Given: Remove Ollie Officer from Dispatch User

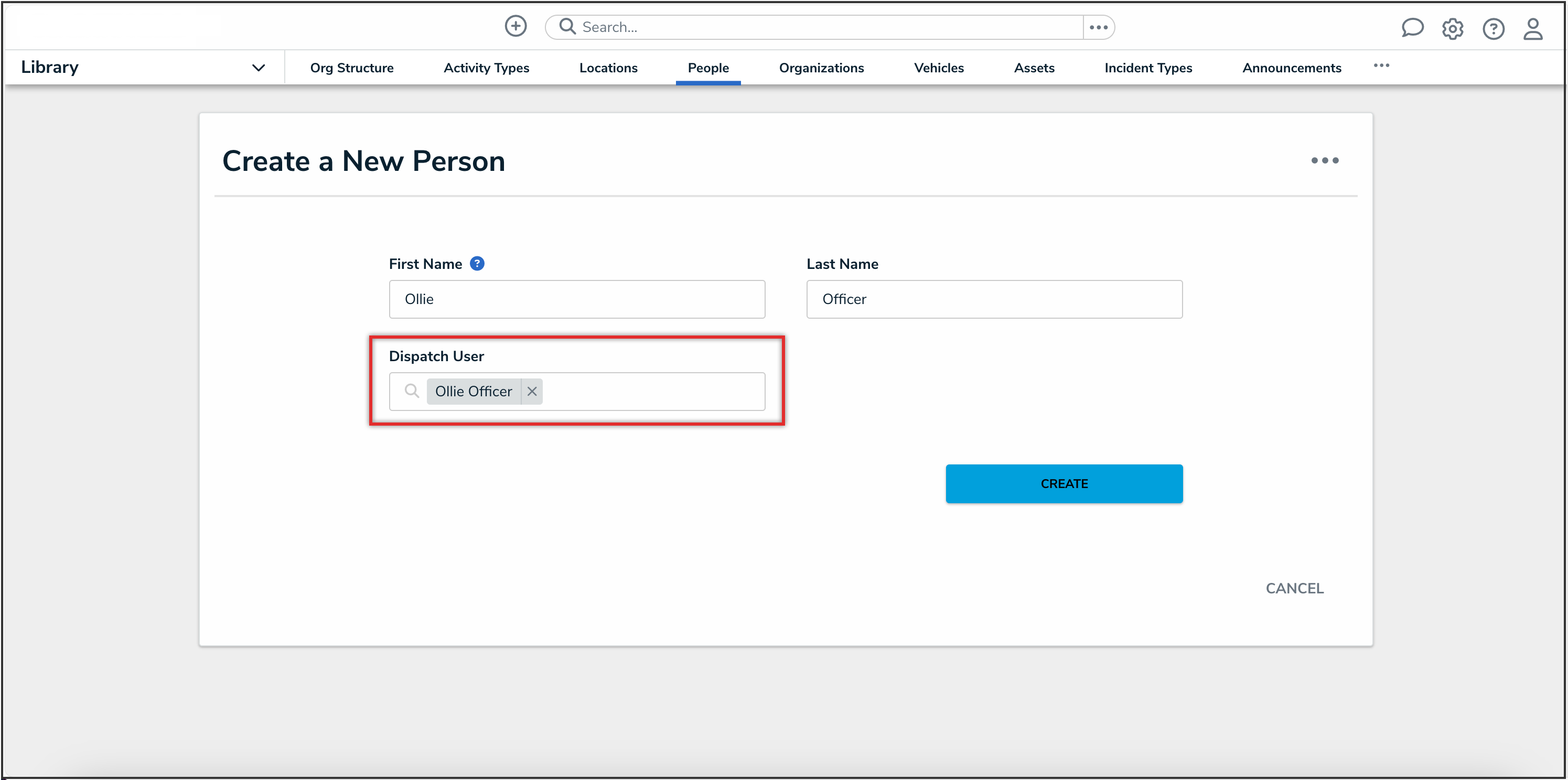Looking at the screenshot, I should point(532,391).
